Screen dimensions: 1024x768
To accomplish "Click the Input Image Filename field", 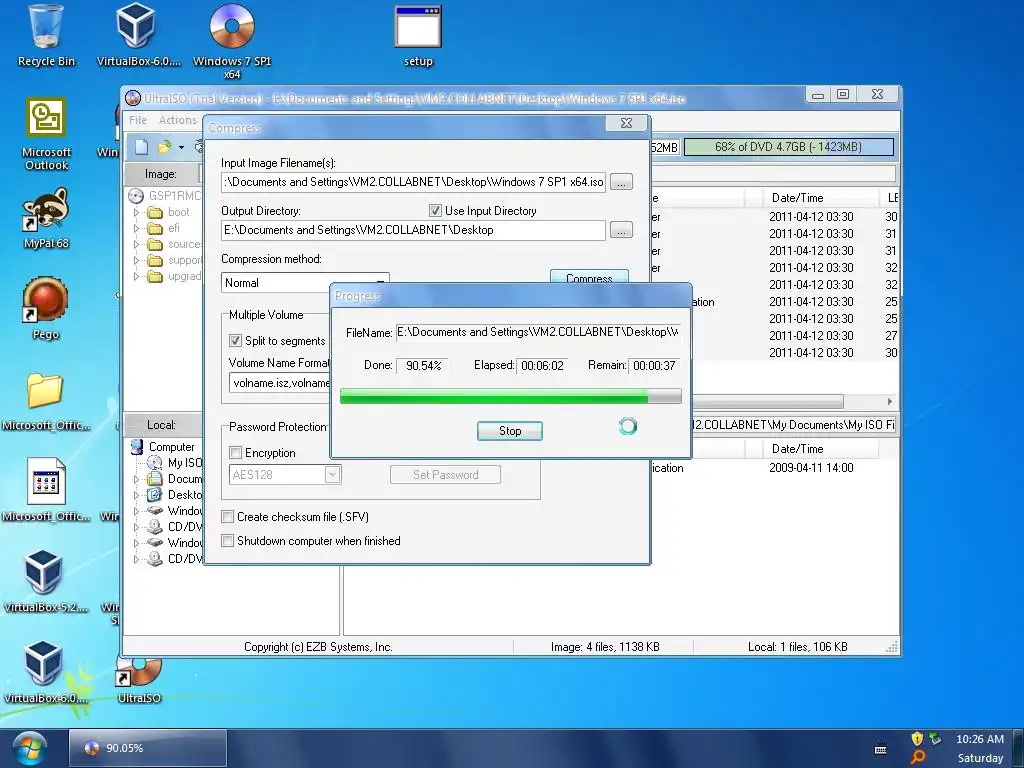I will coord(413,182).
